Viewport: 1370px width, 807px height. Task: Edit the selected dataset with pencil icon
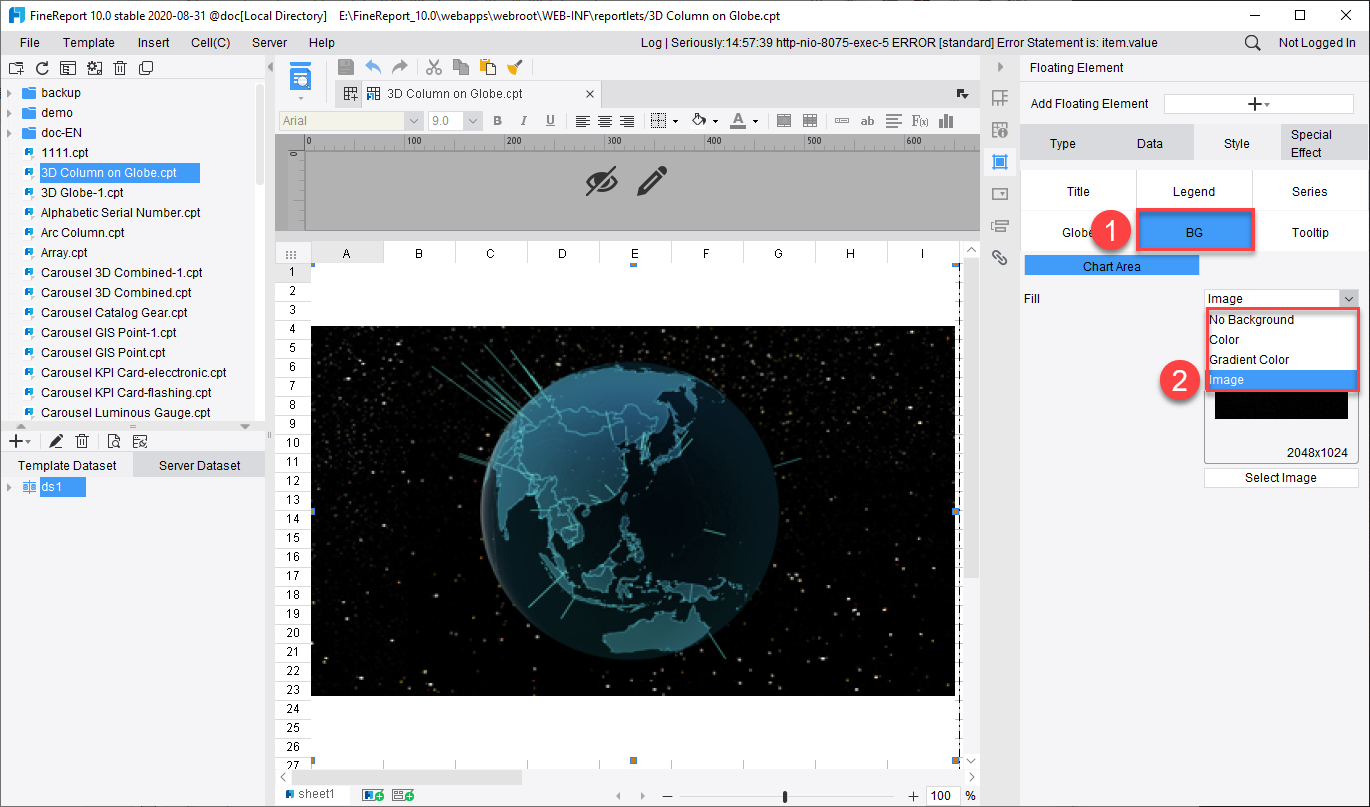pyautogui.click(x=56, y=441)
